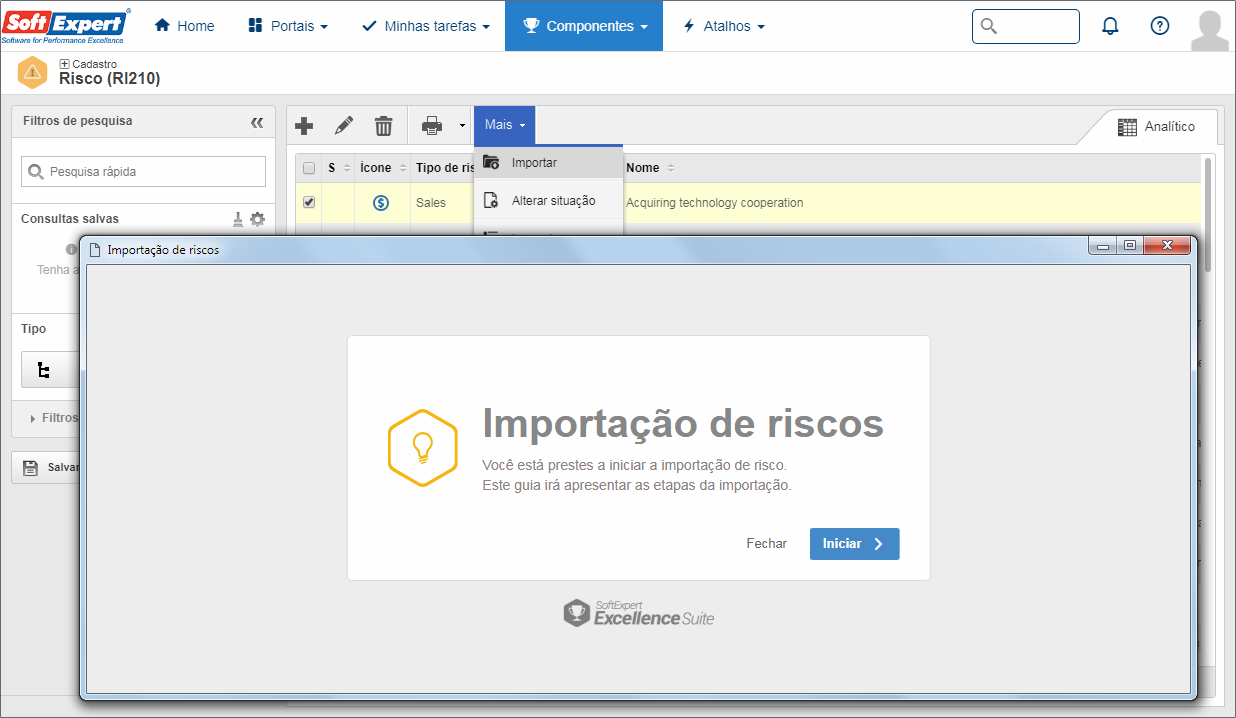Uncheck the Sales row checkbox
The image size is (1236, 718).
point(309,202)
